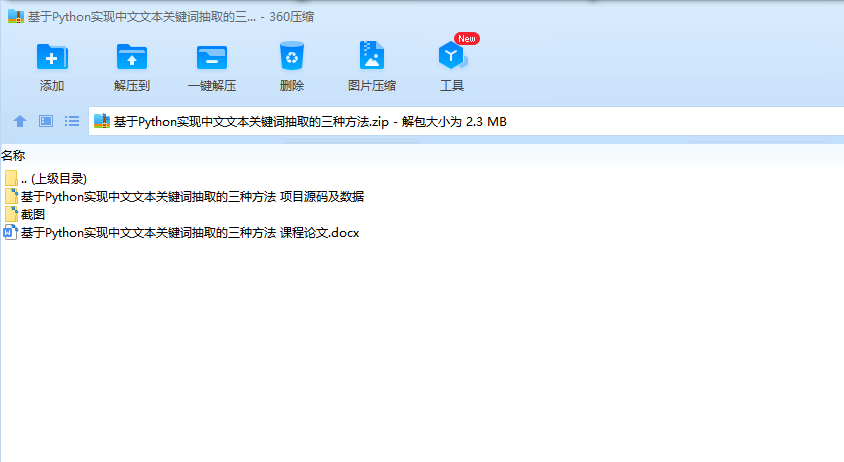The height and width of the screenshot is (462, 844).
Task: Switch to the list view icon
Action: pos(72,121)
